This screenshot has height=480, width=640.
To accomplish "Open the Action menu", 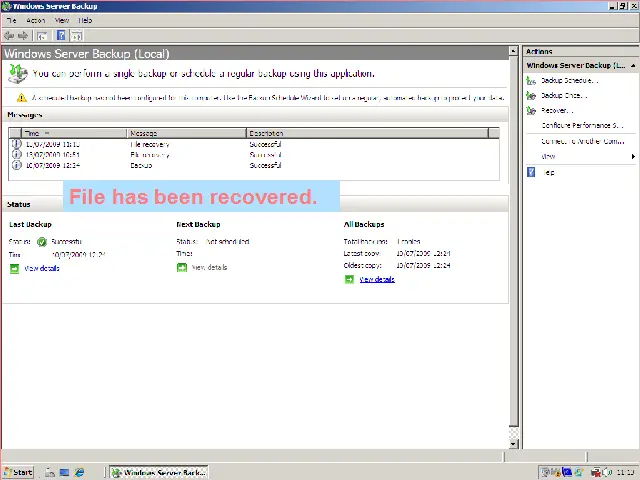I will tap(36, 20).
